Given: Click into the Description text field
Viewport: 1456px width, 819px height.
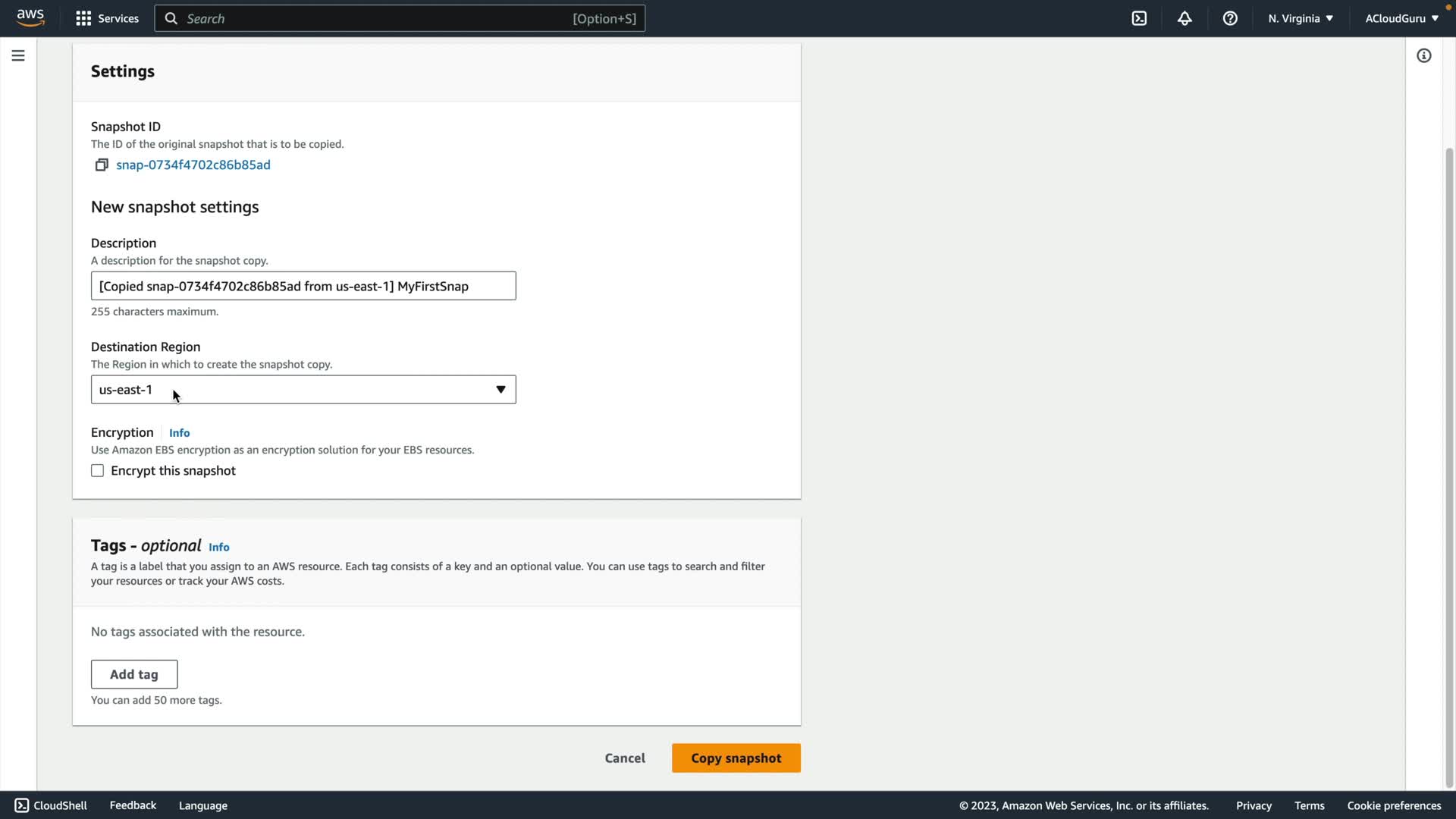Looking at the screenshot, I should click(x=303, y=286).
